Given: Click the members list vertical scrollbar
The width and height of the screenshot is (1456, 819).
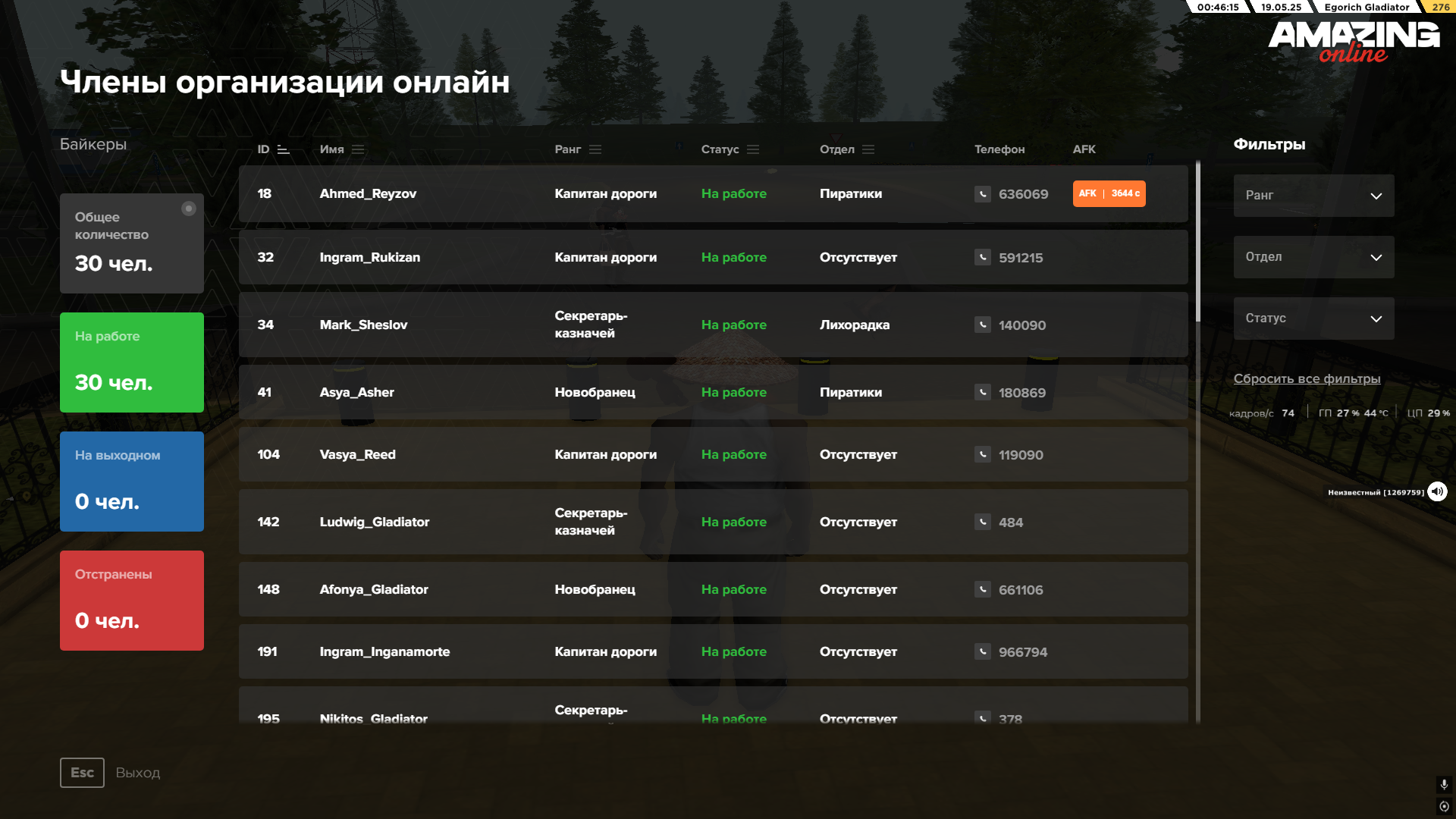Looking at the screenshot, I should click(1198, 243).
